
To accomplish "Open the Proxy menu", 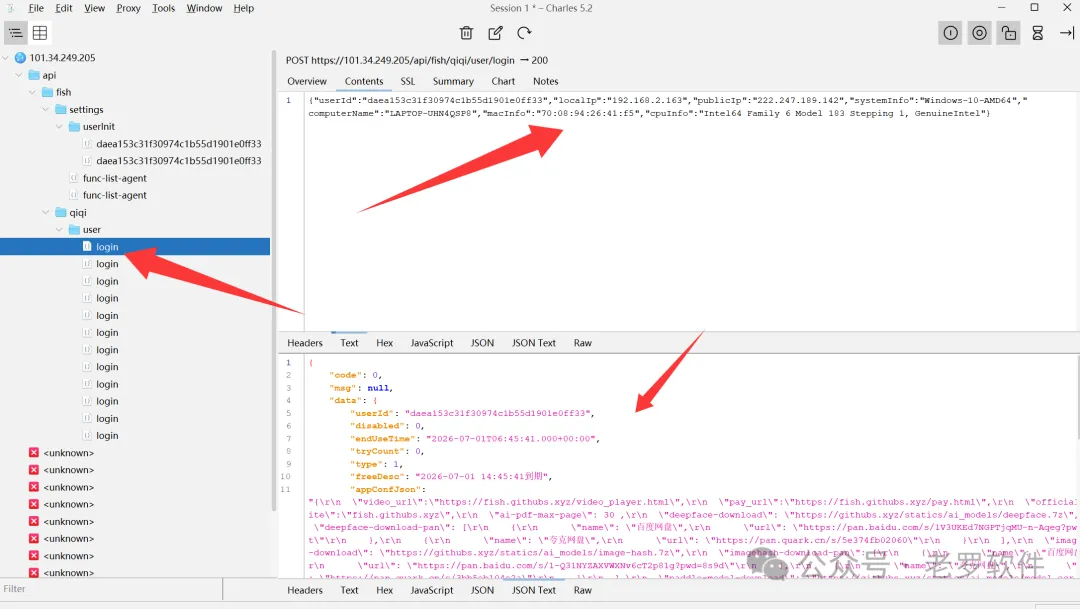I will [128, 8].
